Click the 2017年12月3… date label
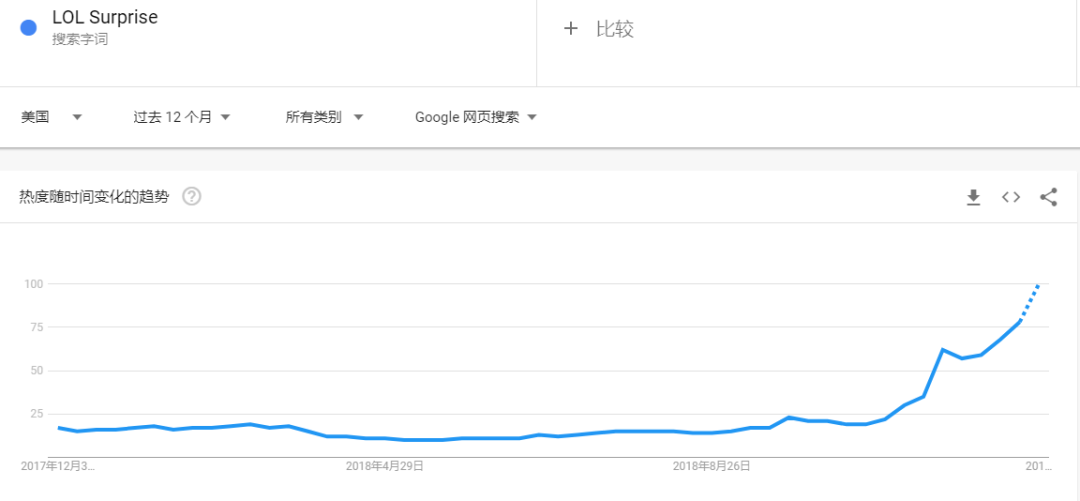The width and height of the screenshot is (1080, 501). (59, 466)
